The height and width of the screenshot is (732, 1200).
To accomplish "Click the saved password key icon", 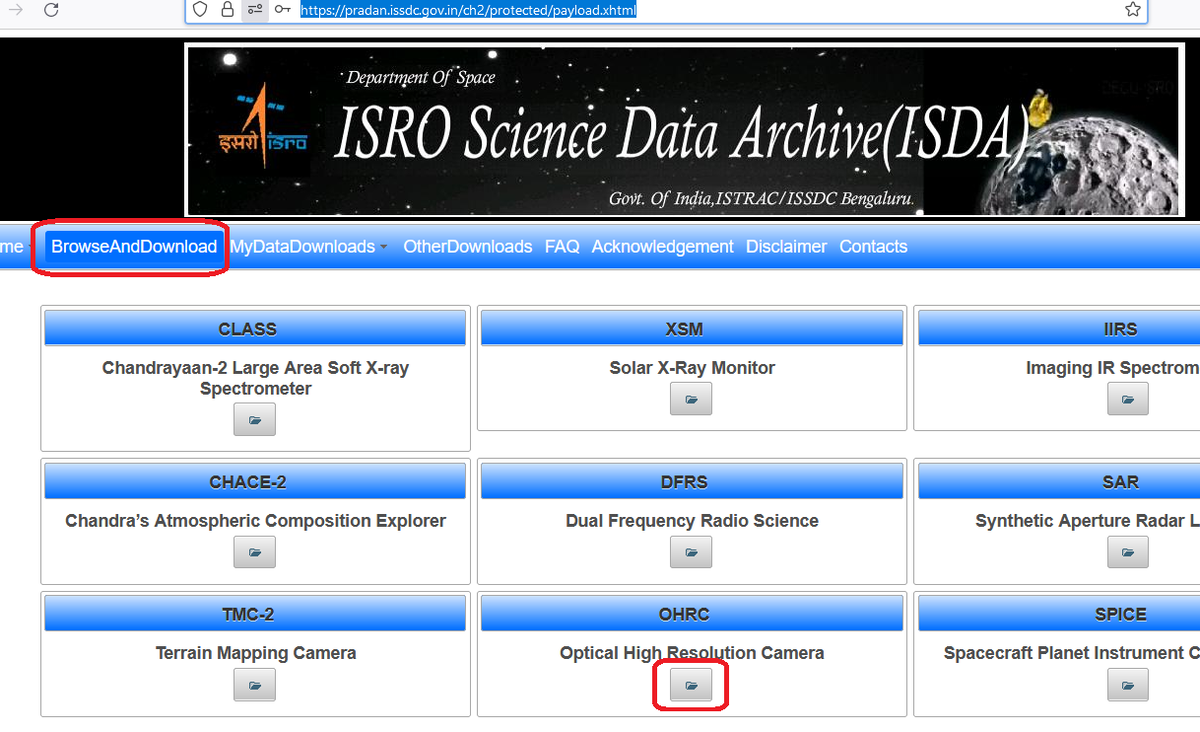I will coord(284,10).
